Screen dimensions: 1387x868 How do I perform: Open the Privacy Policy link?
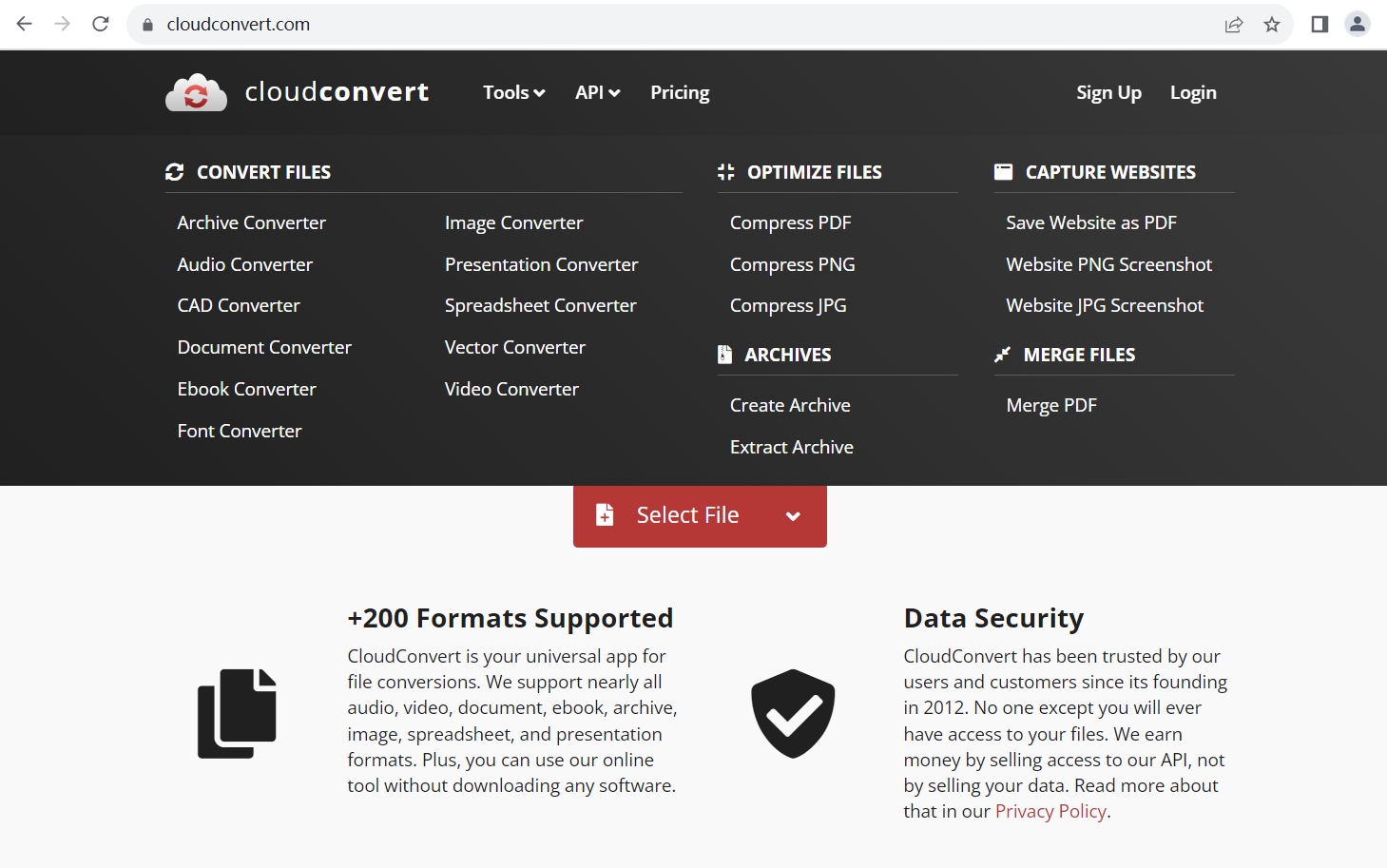point(1050,811)
